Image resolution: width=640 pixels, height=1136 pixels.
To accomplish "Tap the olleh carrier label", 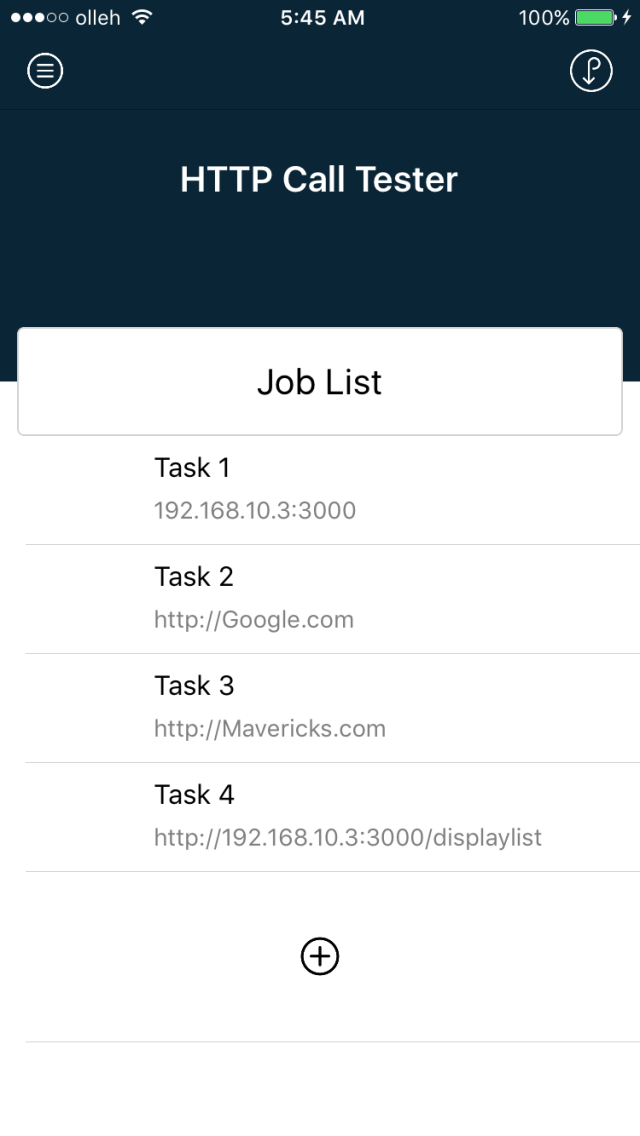I will (x=97, y=17).
